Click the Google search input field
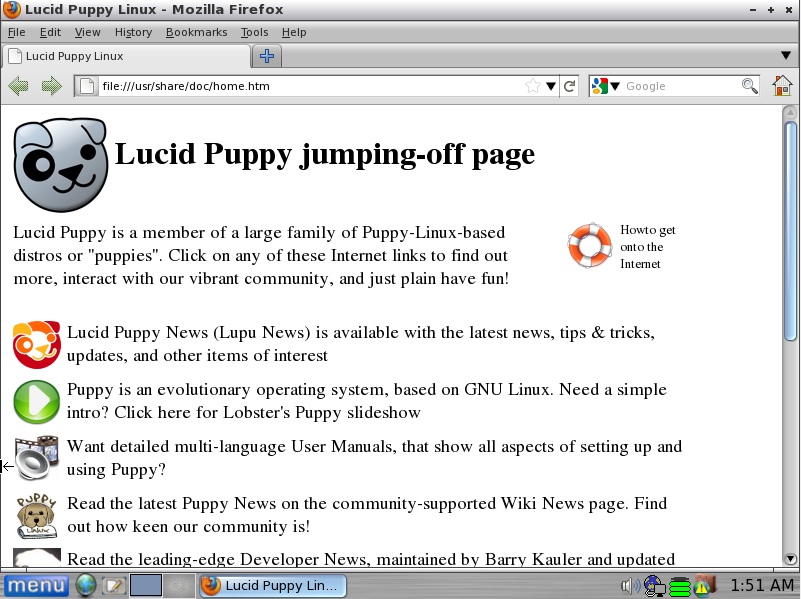This screenshot has width=801, height=599. 682,86
